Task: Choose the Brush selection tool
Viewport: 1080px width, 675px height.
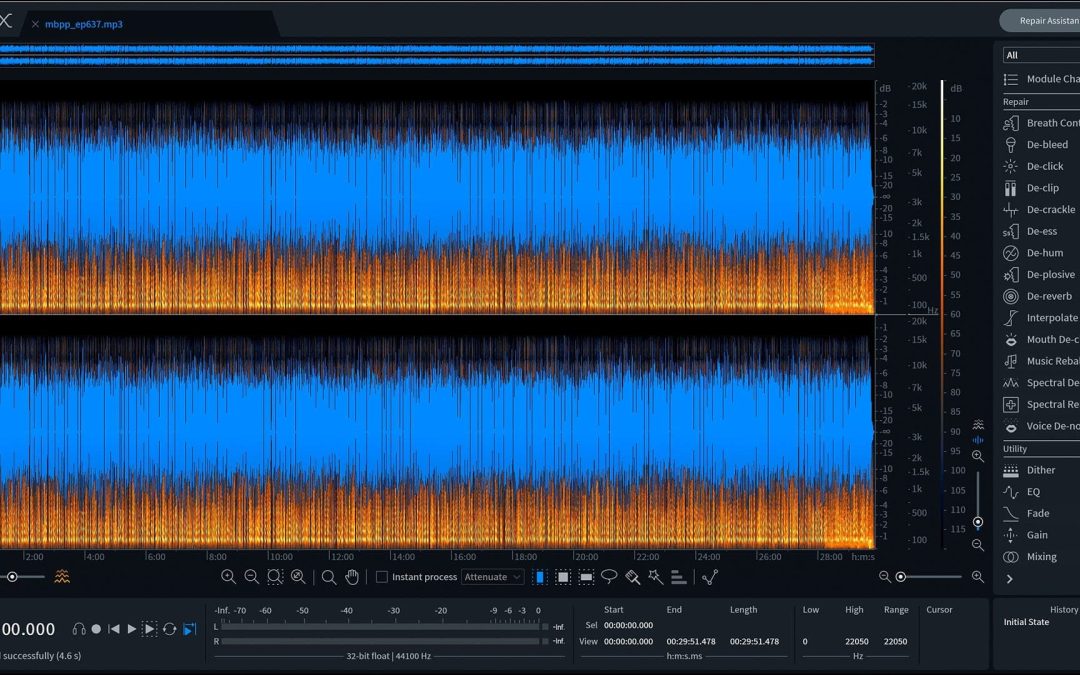Action: tap(632, 577)
